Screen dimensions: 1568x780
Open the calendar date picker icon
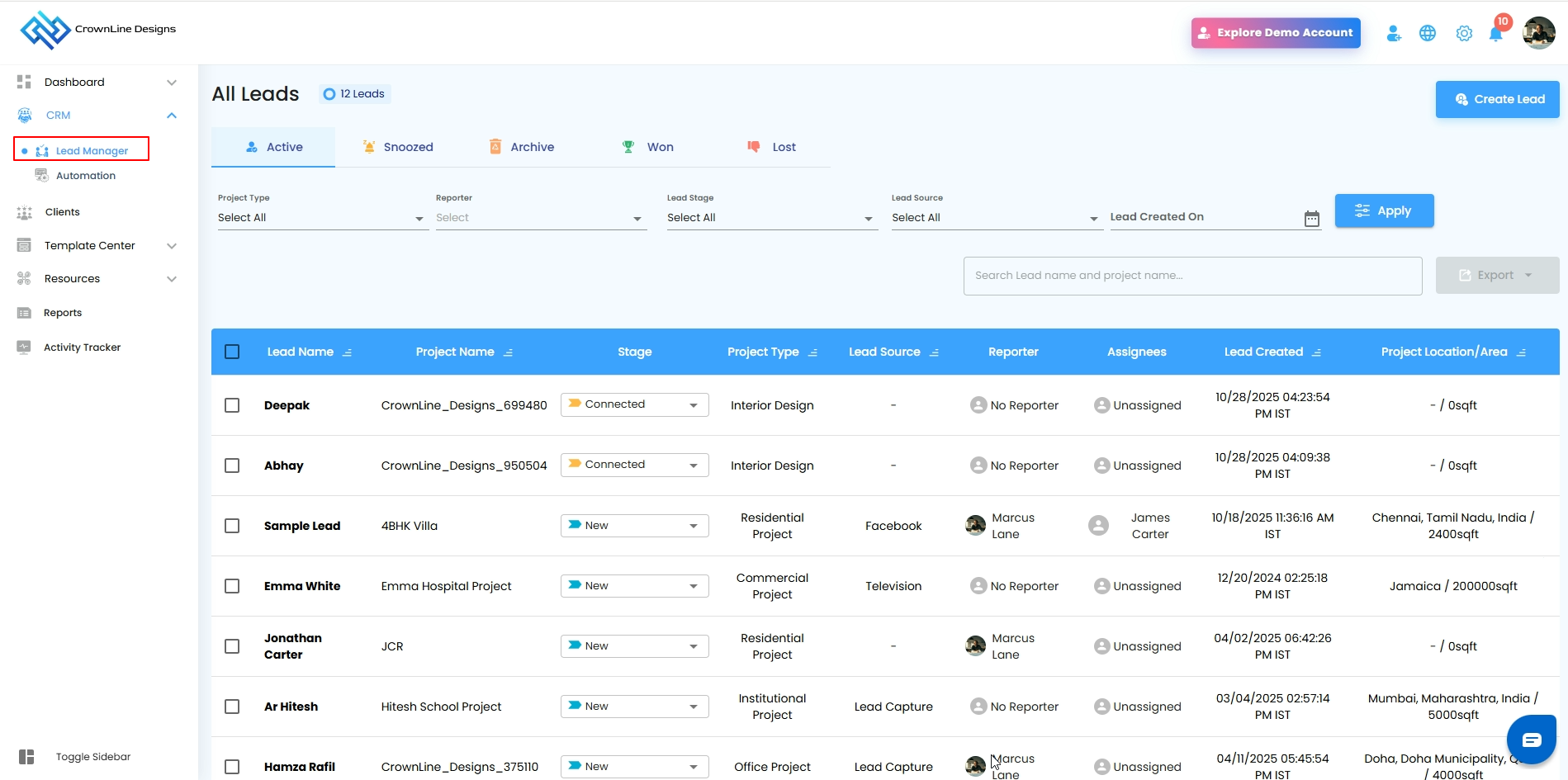pos(1311,219)
